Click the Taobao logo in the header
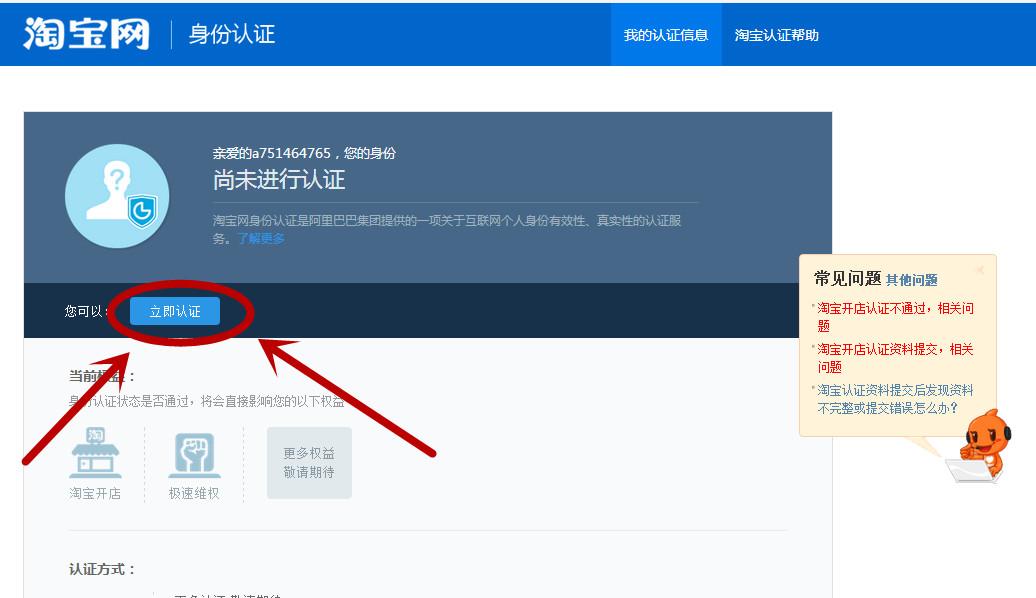Viewport: 1036px width, 598px height. click(87, 34)
